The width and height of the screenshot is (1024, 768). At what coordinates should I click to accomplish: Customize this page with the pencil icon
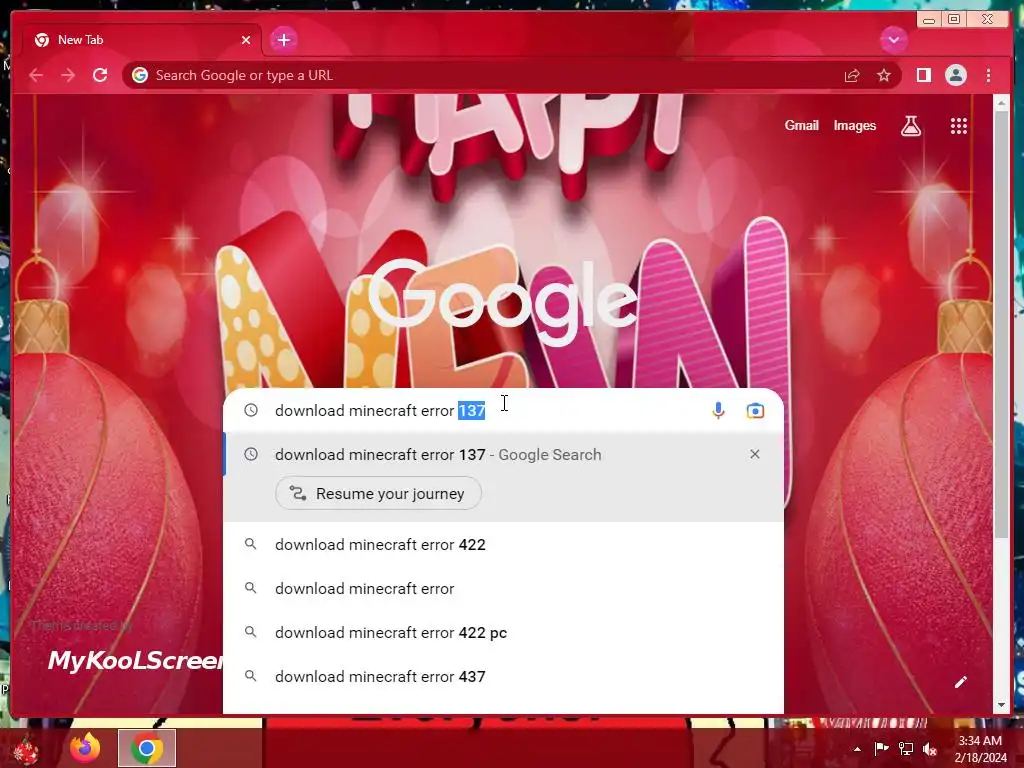(x=960, y=682)
